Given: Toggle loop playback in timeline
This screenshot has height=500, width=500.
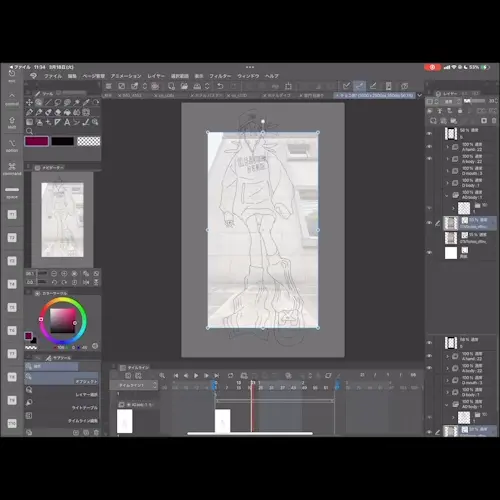Looking at the screenshot, I should [230, 376].
